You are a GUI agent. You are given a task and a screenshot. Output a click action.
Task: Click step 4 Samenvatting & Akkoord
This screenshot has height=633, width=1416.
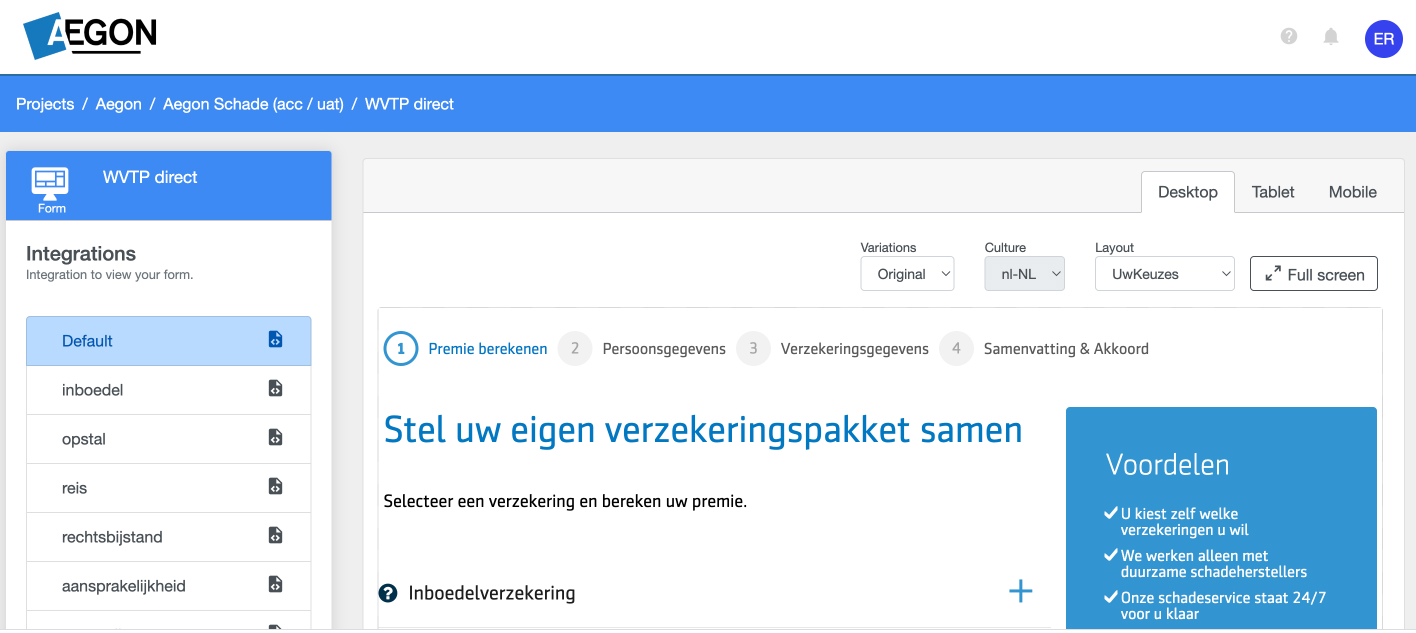(x=1044, y=349)
